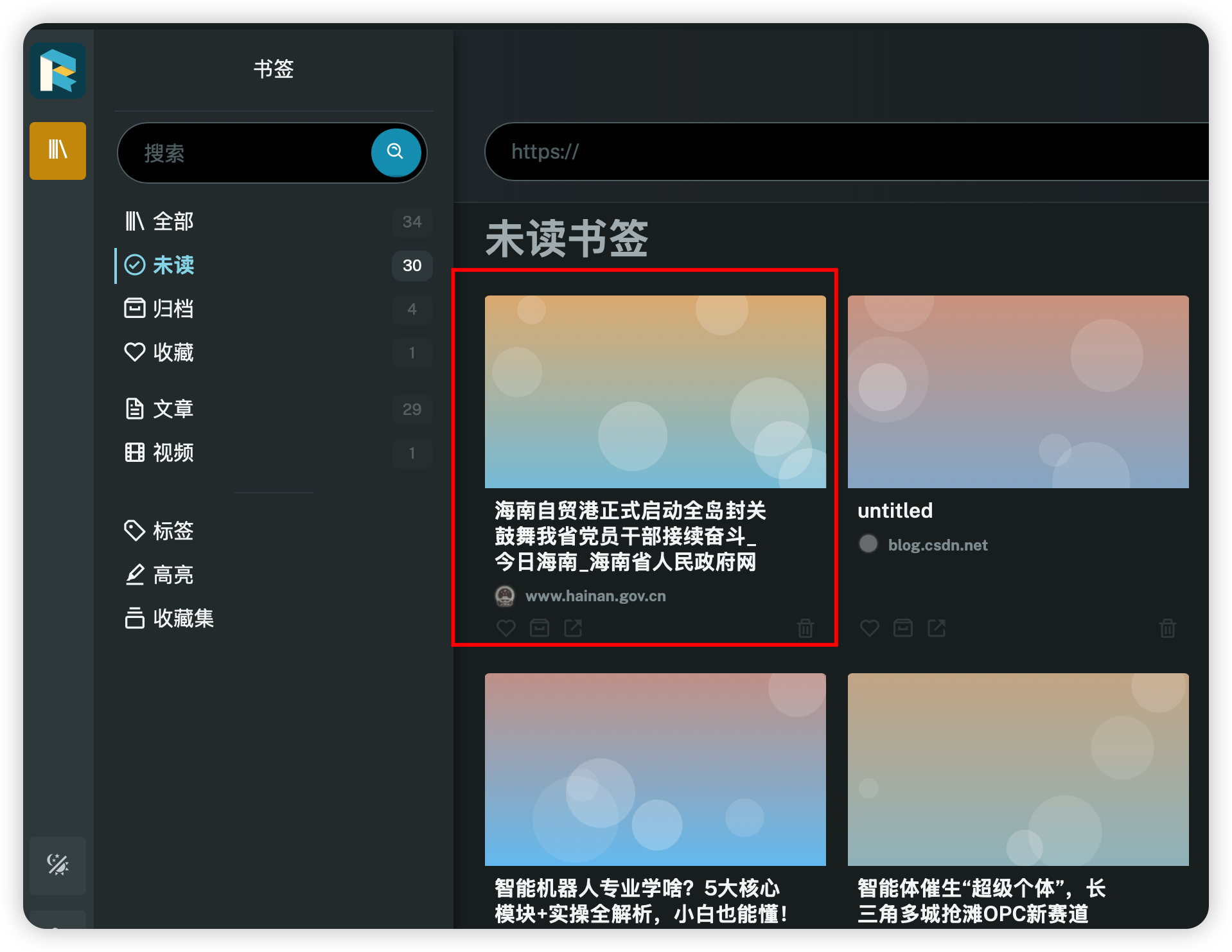Show 收藏 favorites
1232x952 pixels.
pos(274,353)
